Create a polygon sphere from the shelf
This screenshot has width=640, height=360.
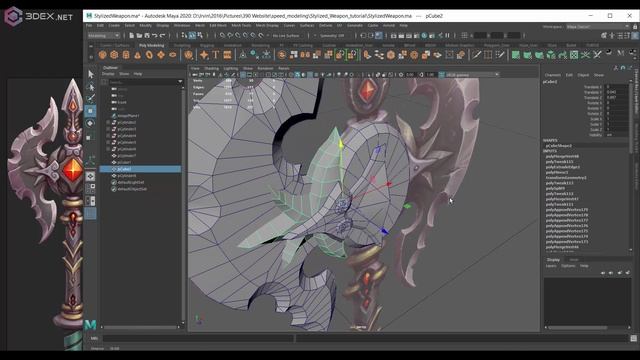click(103, 55)
